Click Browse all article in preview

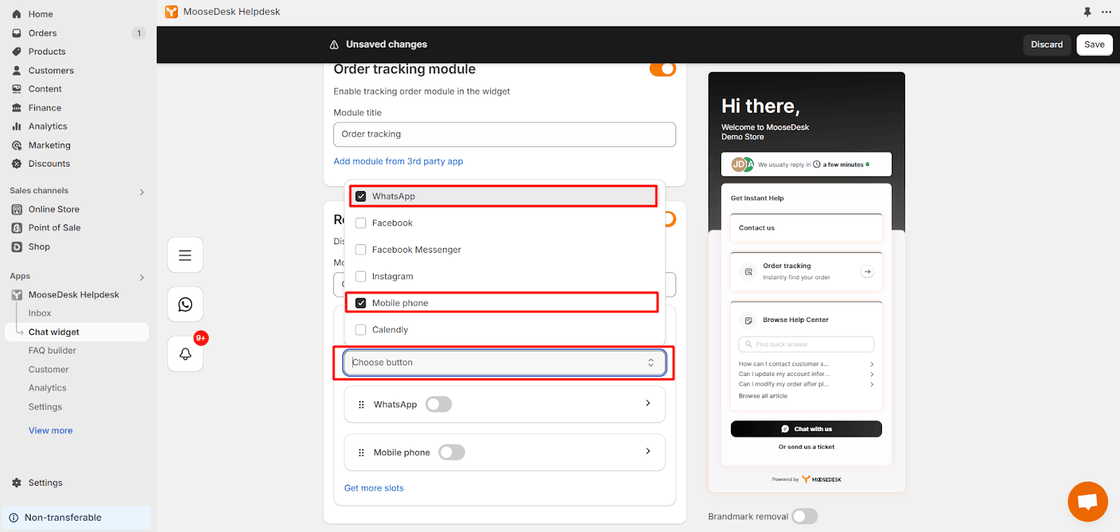pyautogui.click(x=763, y=396)
